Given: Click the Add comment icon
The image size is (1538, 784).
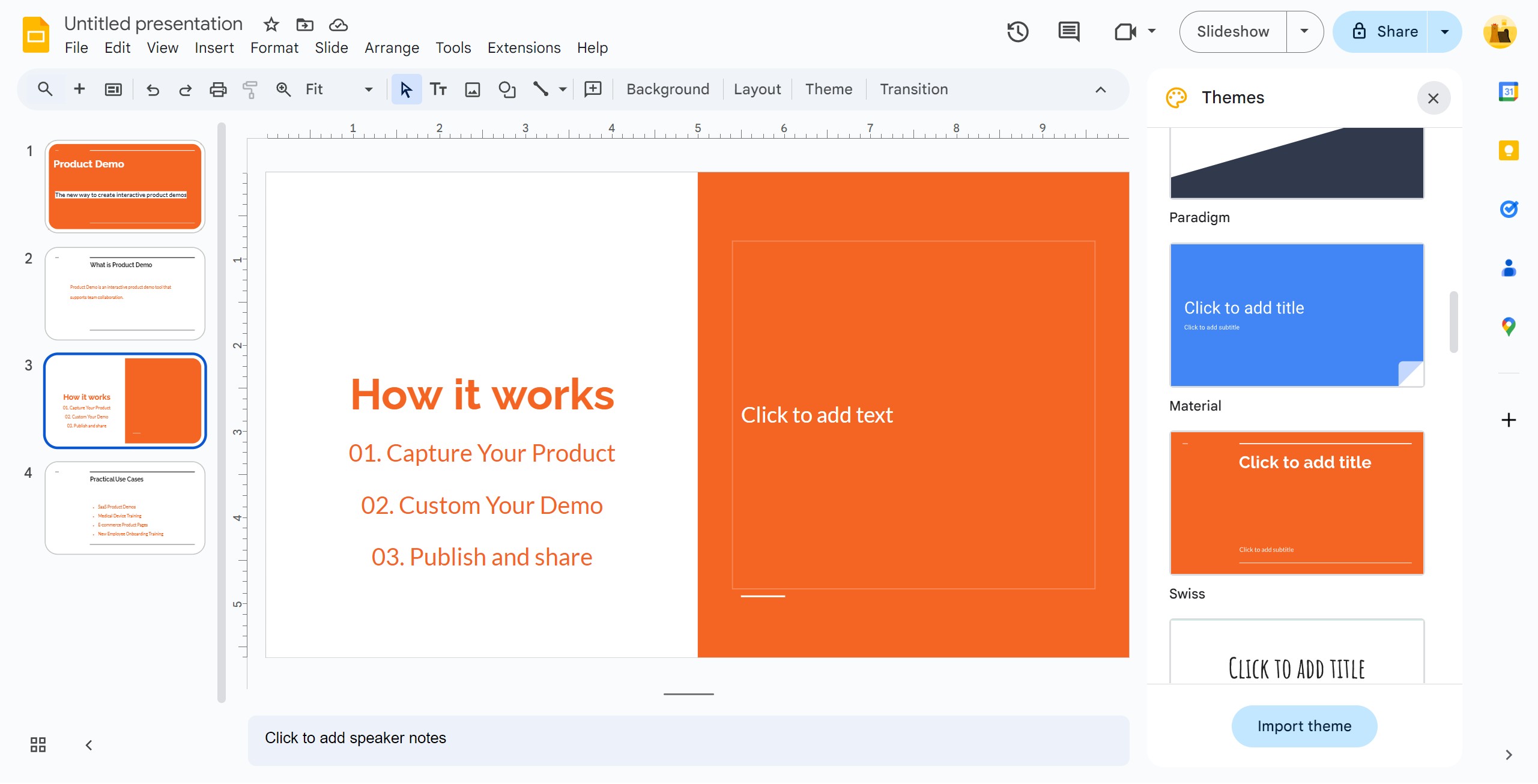Looking at the screenshot, I should (593, 89).
